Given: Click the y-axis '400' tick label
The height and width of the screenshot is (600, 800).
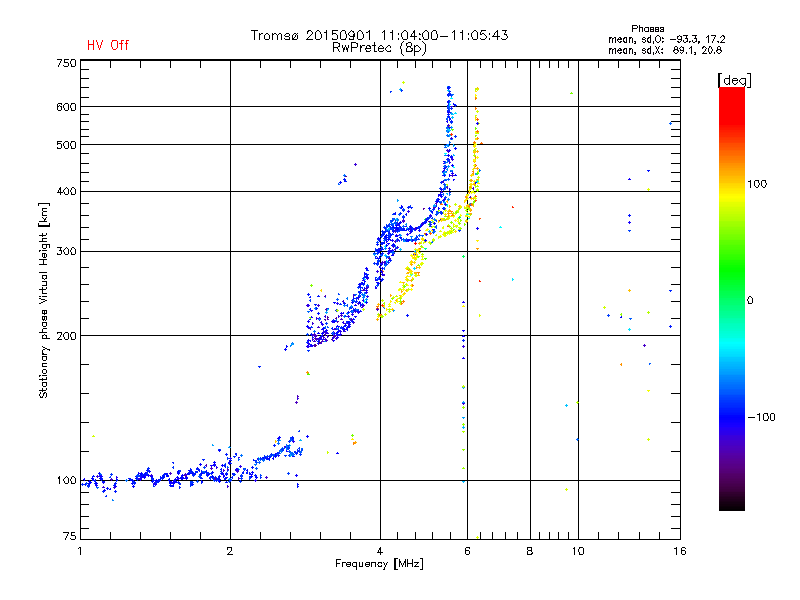Looking at the screenshot, I should tap(66, 192).
